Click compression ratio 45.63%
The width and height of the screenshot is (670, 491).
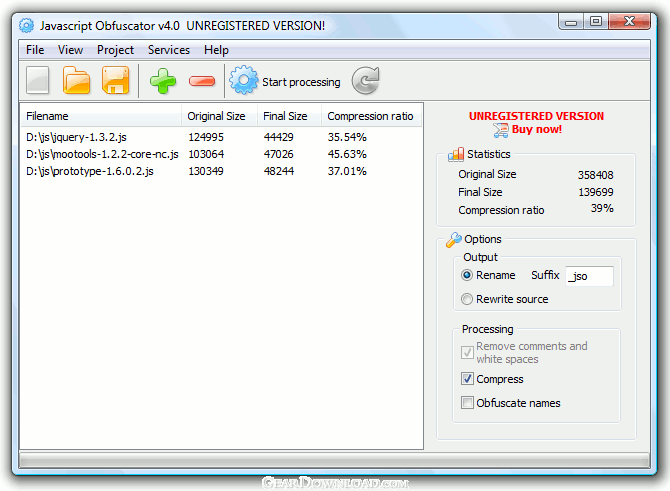click(x=347, y=154)
